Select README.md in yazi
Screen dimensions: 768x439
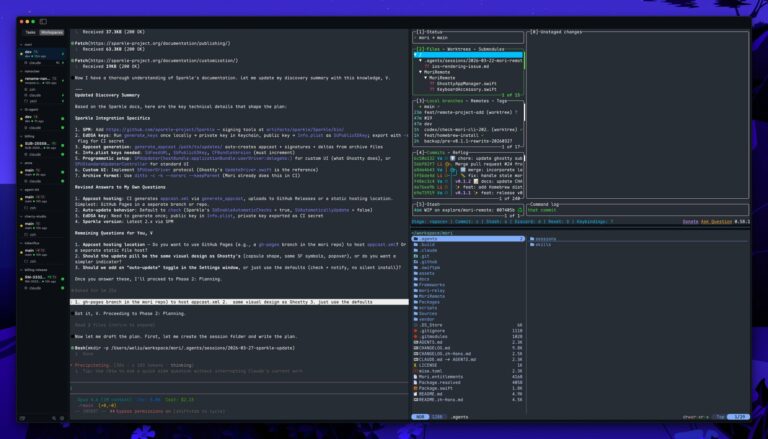point(469,394)
